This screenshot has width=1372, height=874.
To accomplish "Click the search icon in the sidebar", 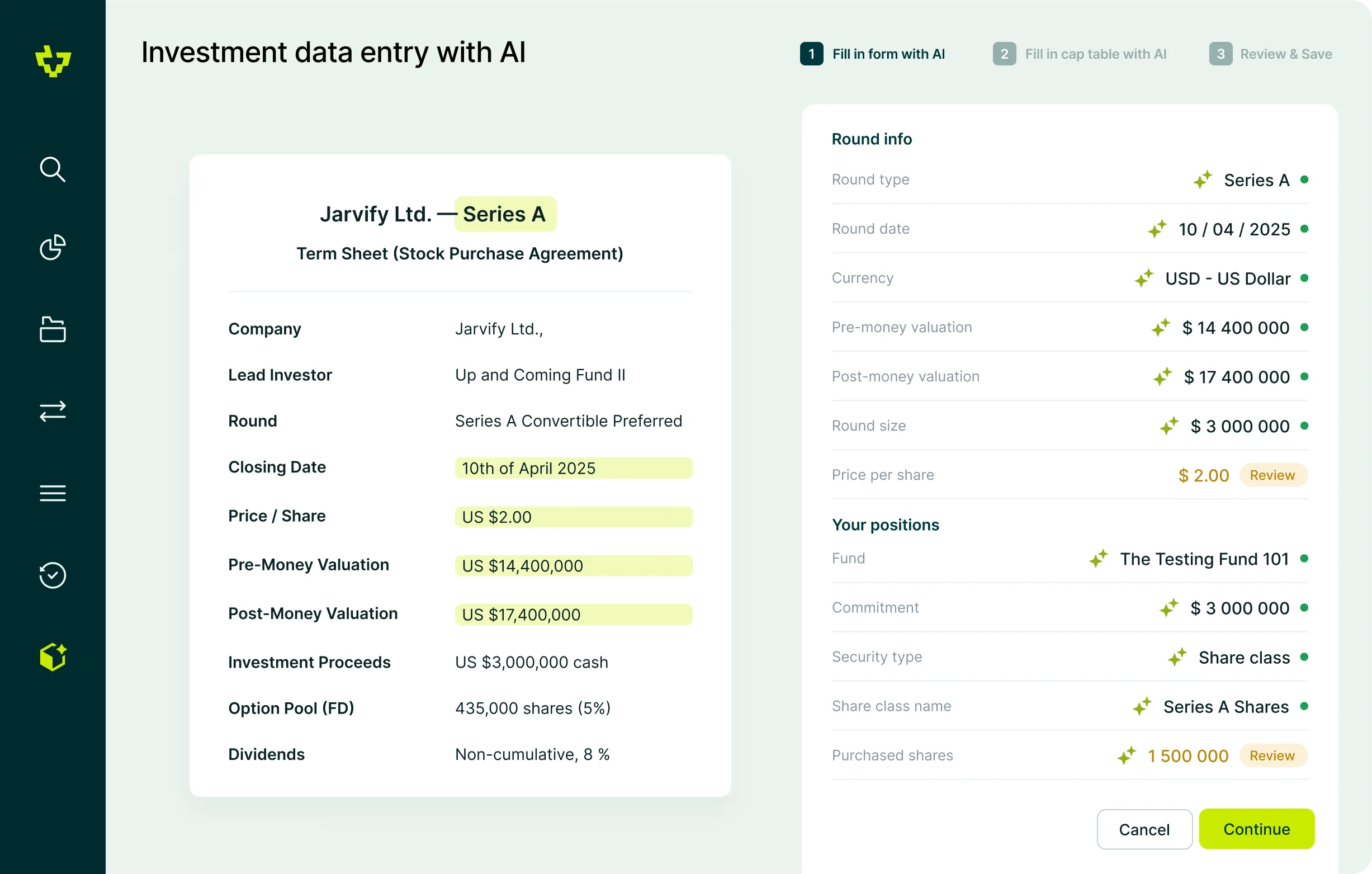I will [53, 169].
